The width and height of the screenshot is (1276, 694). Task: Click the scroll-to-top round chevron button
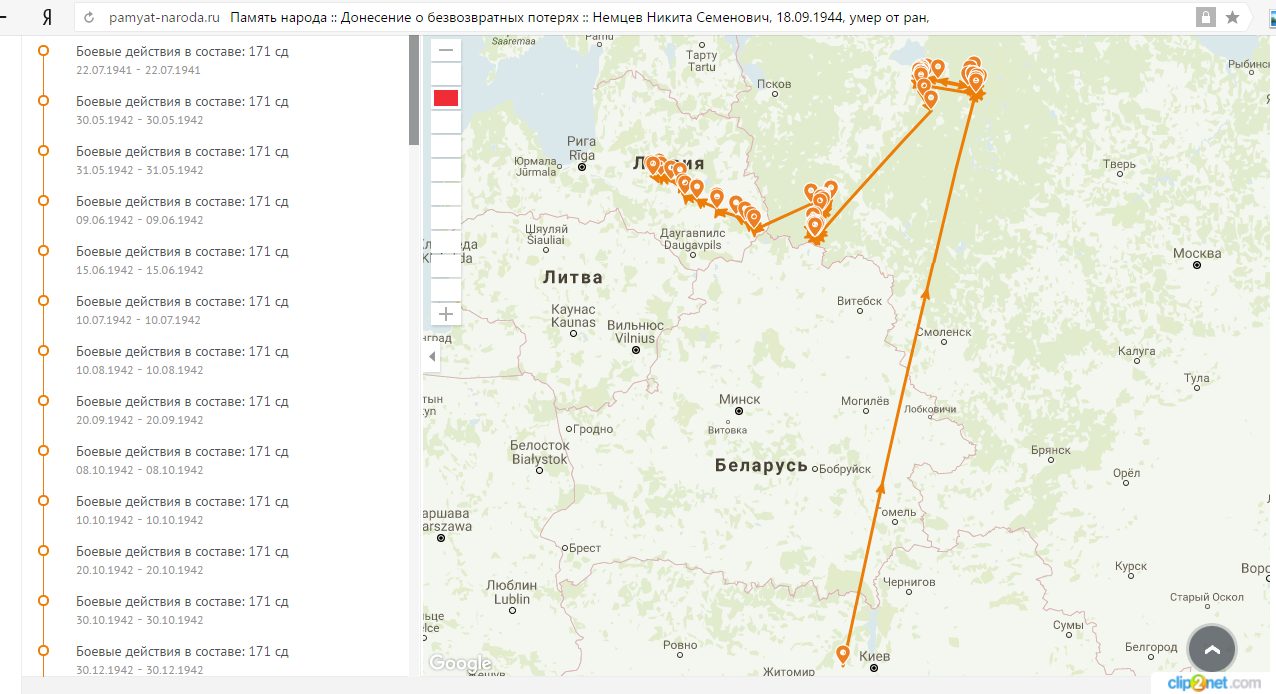coord(1212,649)
